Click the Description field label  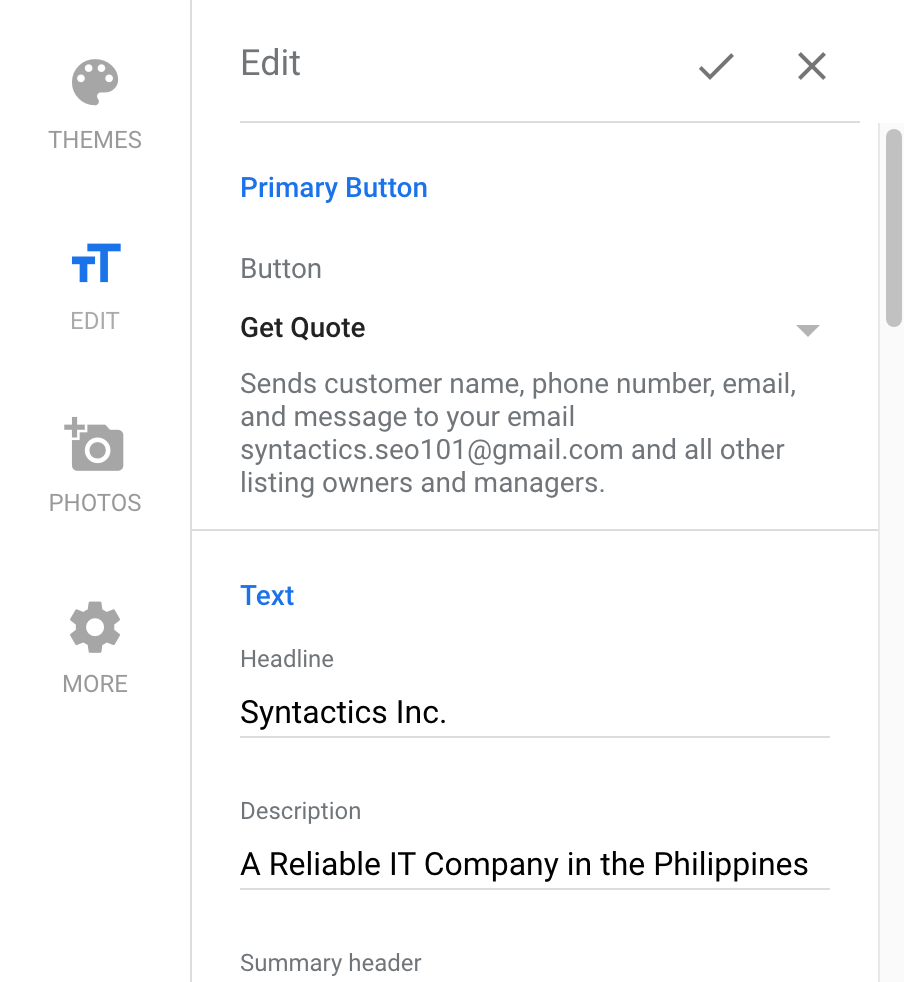[301, 811]
